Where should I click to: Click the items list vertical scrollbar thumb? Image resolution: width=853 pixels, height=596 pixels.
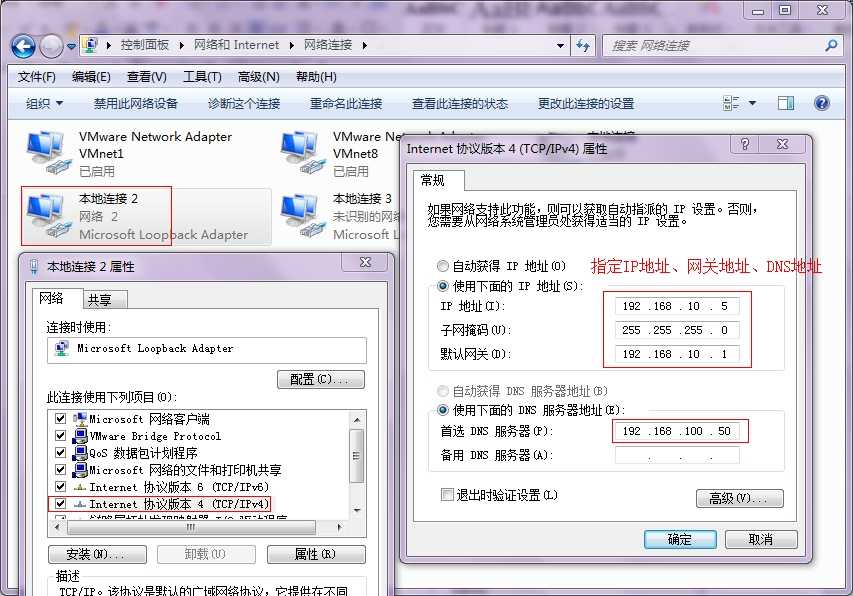(x=356, y=456)
